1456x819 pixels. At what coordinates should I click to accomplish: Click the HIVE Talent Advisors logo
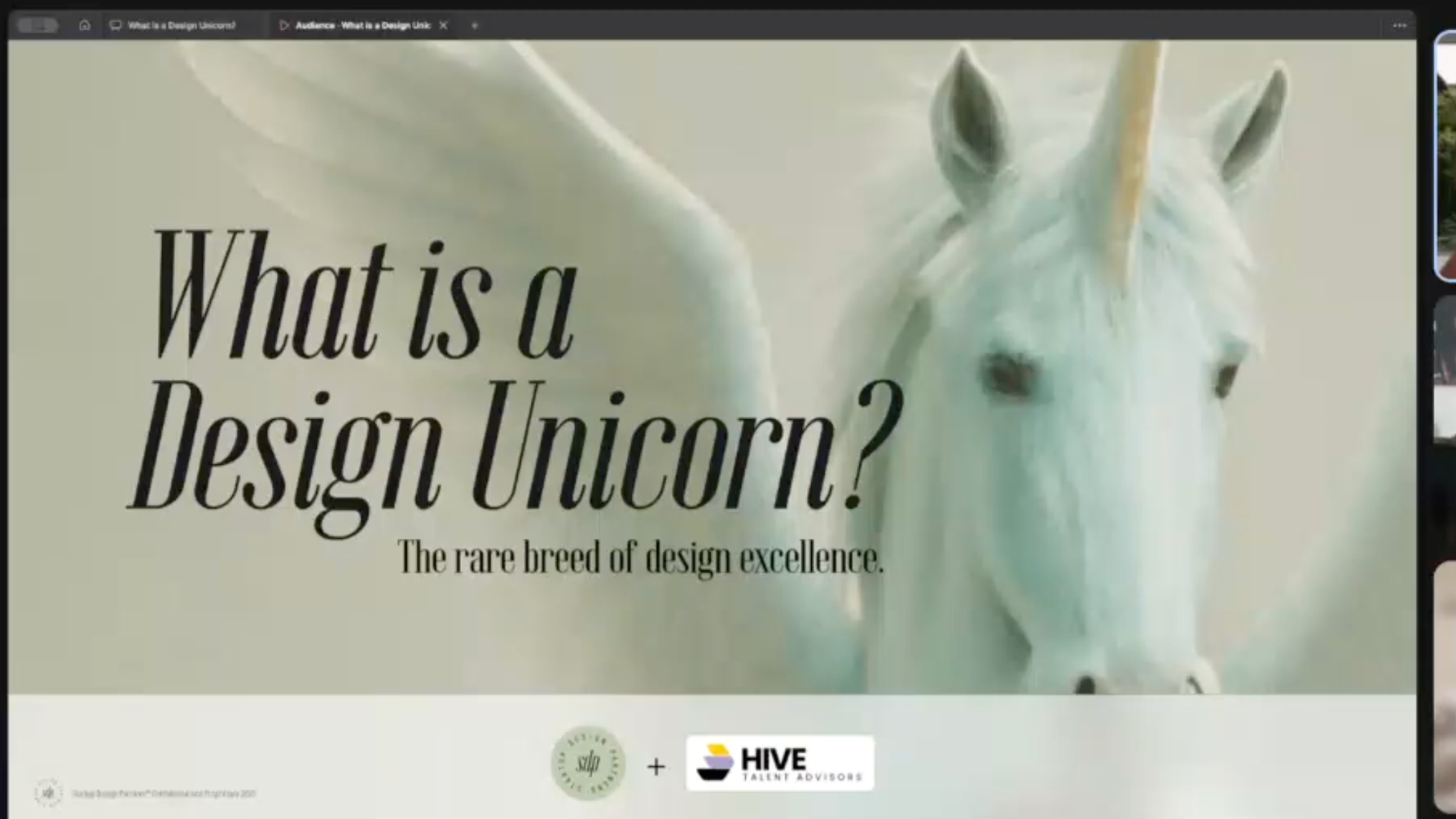pos(778,763)
